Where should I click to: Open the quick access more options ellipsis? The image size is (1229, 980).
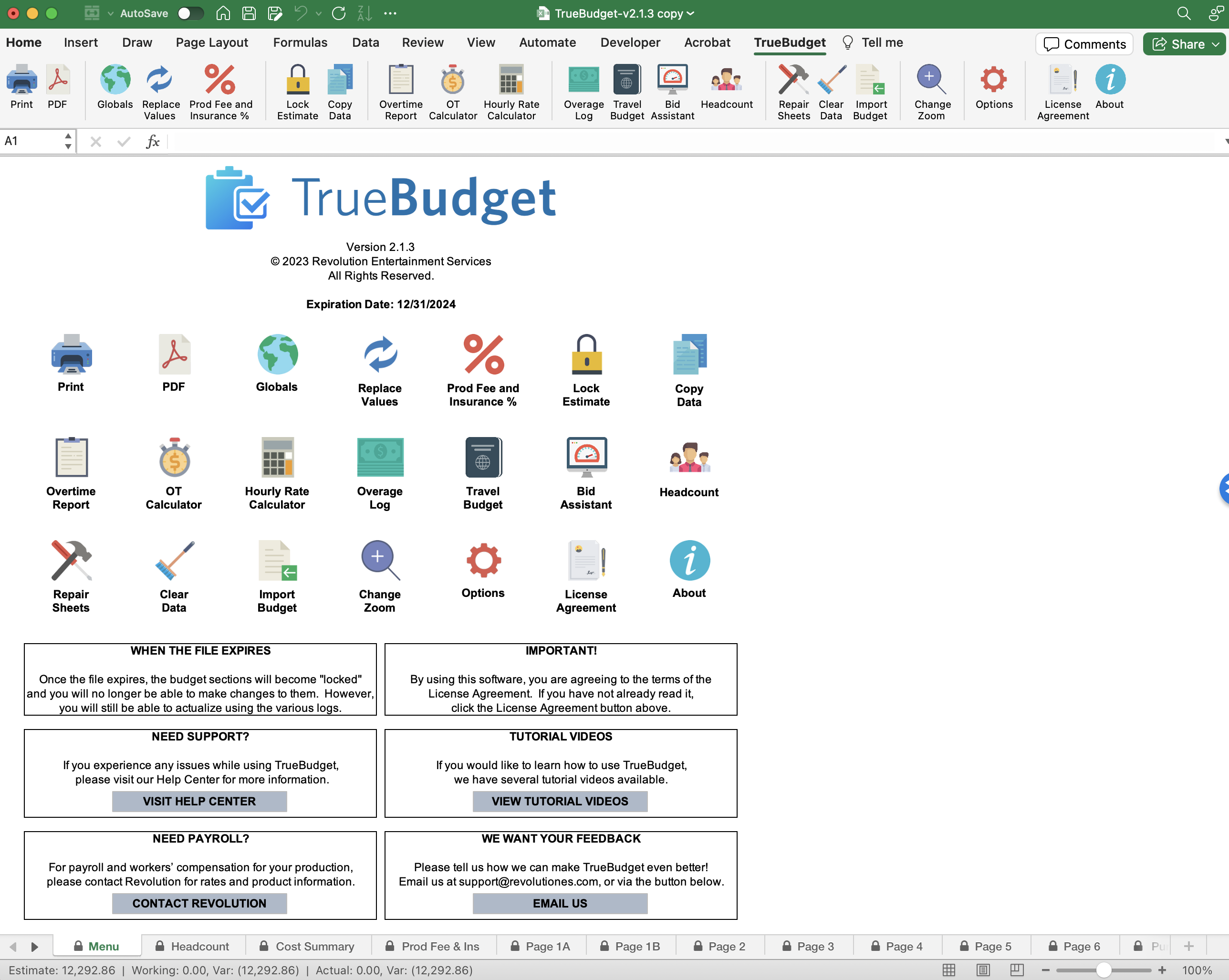(x=390, y=14)
